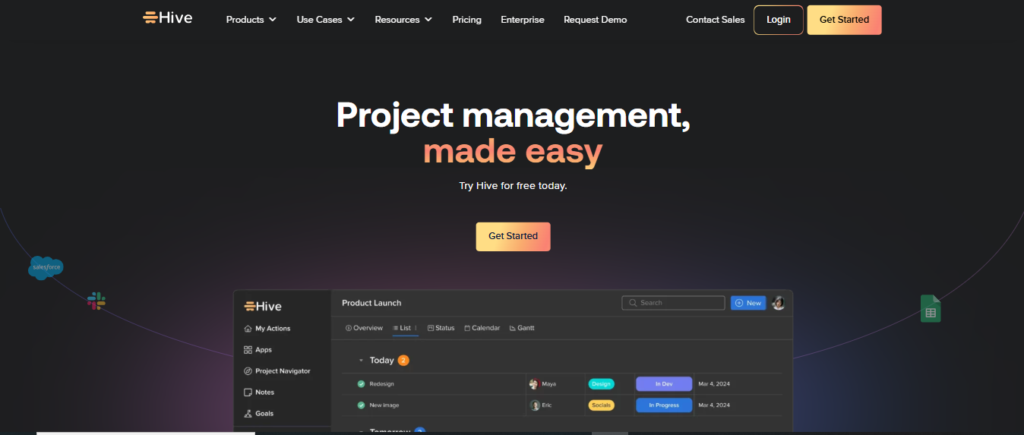
Task: Click the Search input field
Action: 673,303
